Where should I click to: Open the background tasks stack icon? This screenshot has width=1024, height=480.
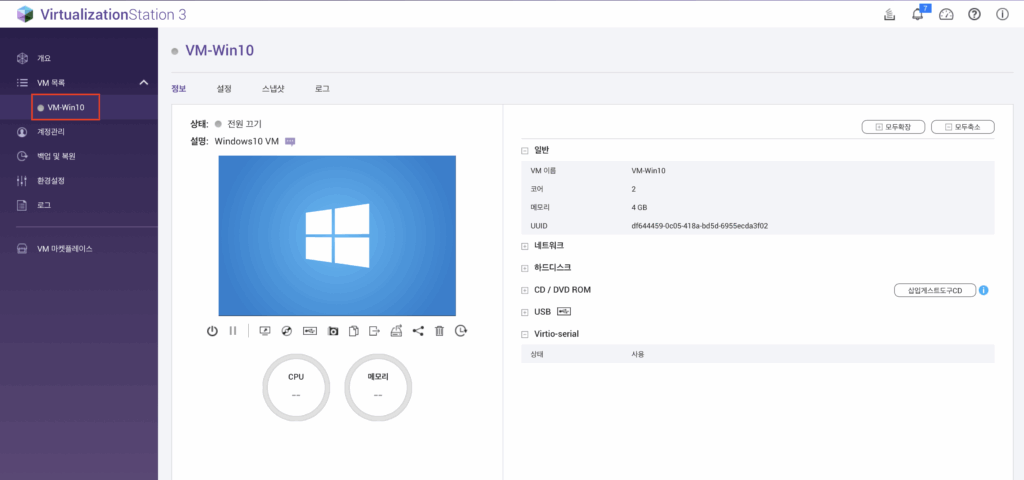(889, 14)
